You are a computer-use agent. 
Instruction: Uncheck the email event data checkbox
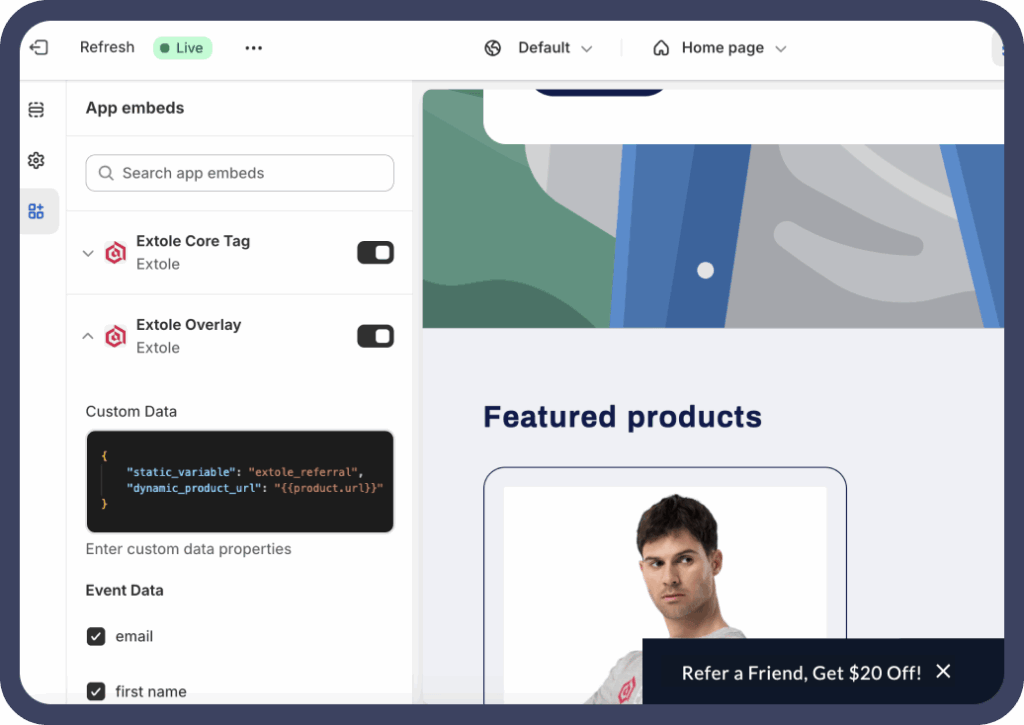point(95,636)
